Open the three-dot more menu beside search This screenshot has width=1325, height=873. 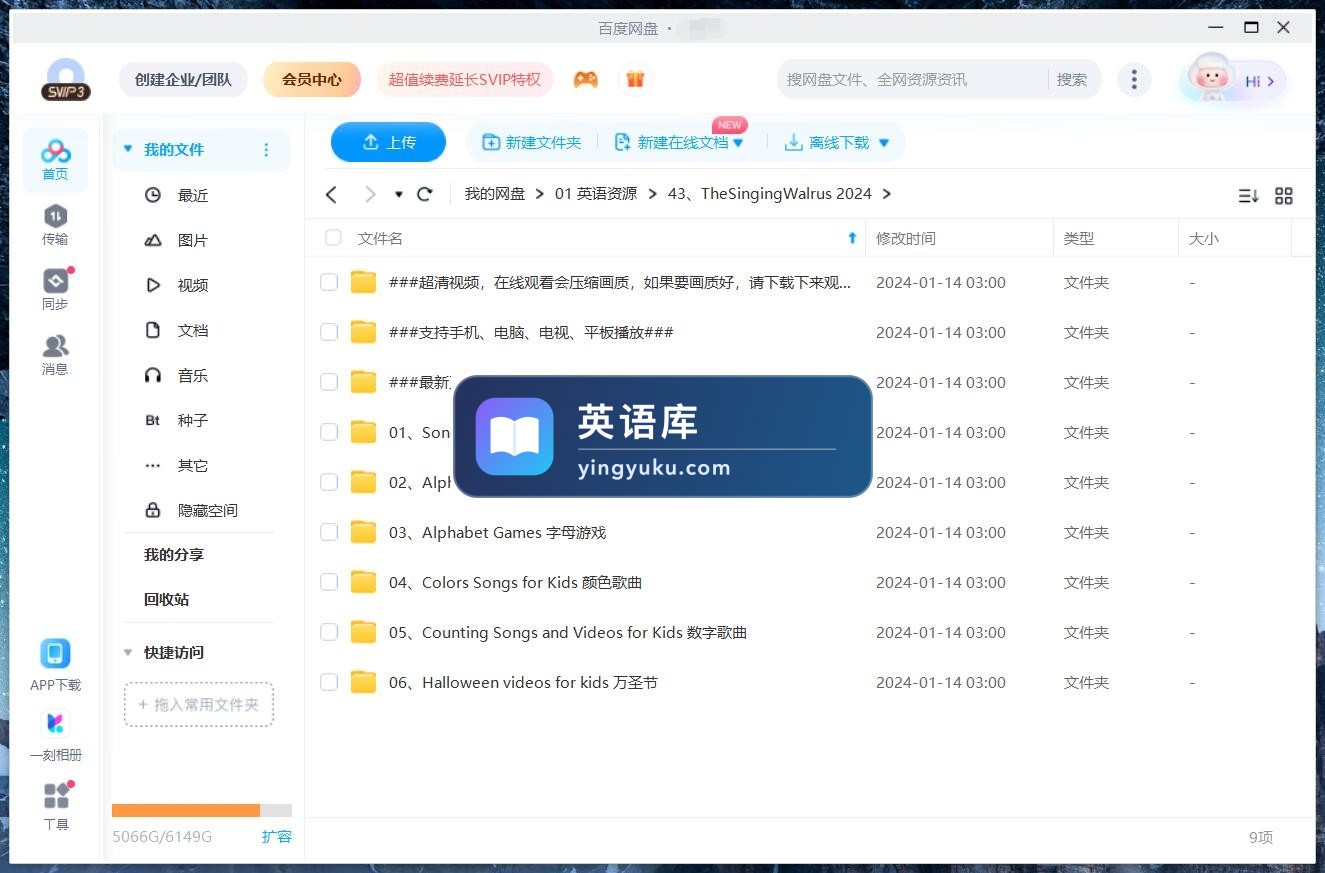coord(1133,79)
